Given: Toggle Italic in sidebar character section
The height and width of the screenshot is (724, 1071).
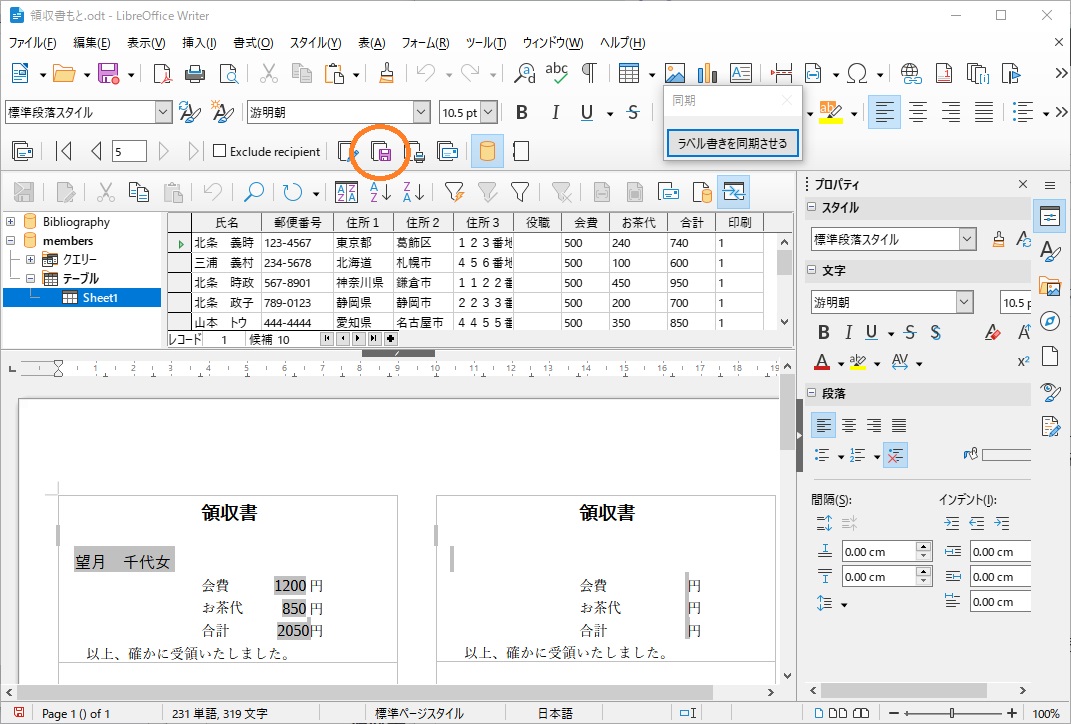Looking at the screenshot, I should click(848, 333).
